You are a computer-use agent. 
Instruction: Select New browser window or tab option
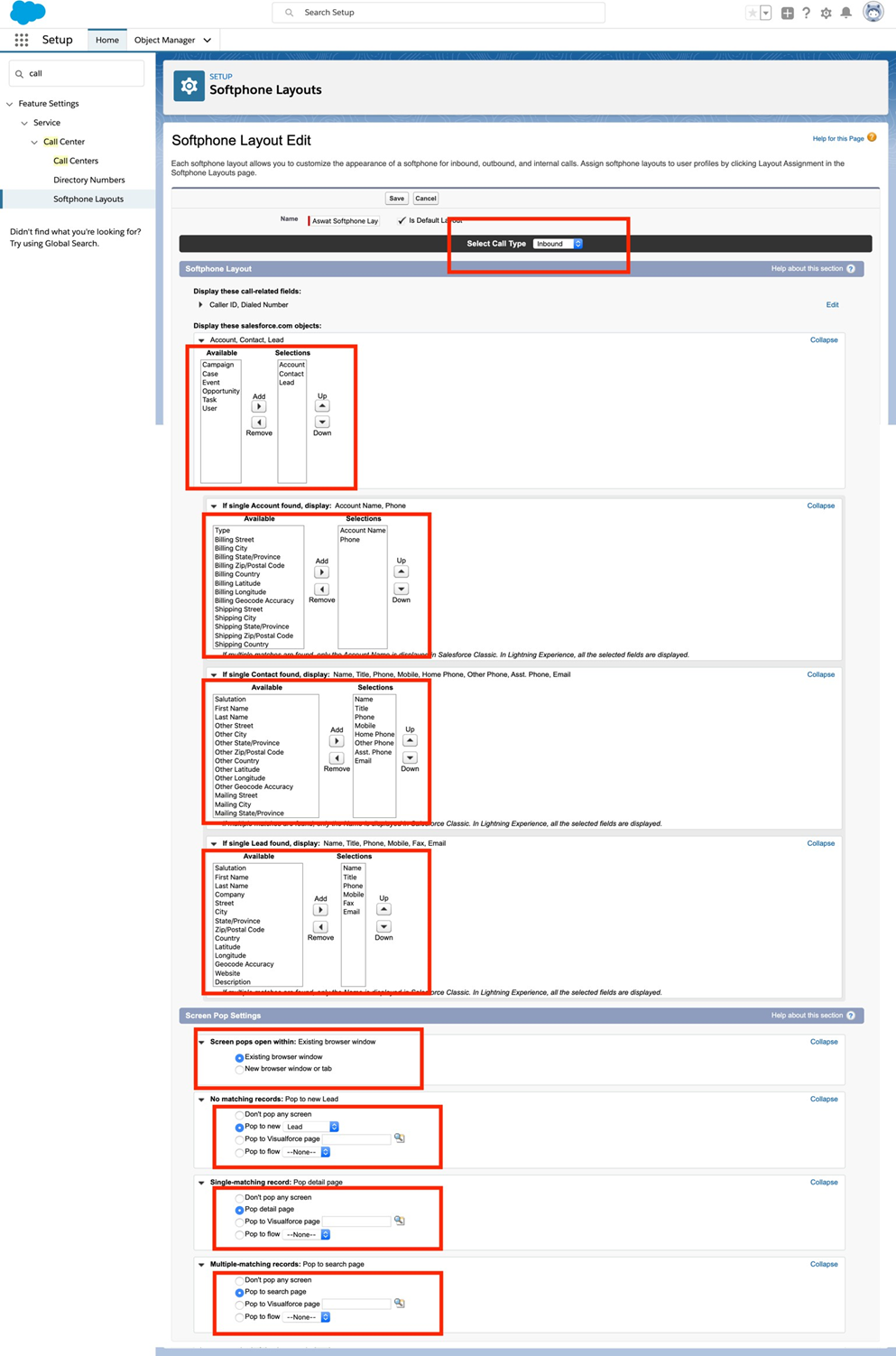(x=239, y=1069)
